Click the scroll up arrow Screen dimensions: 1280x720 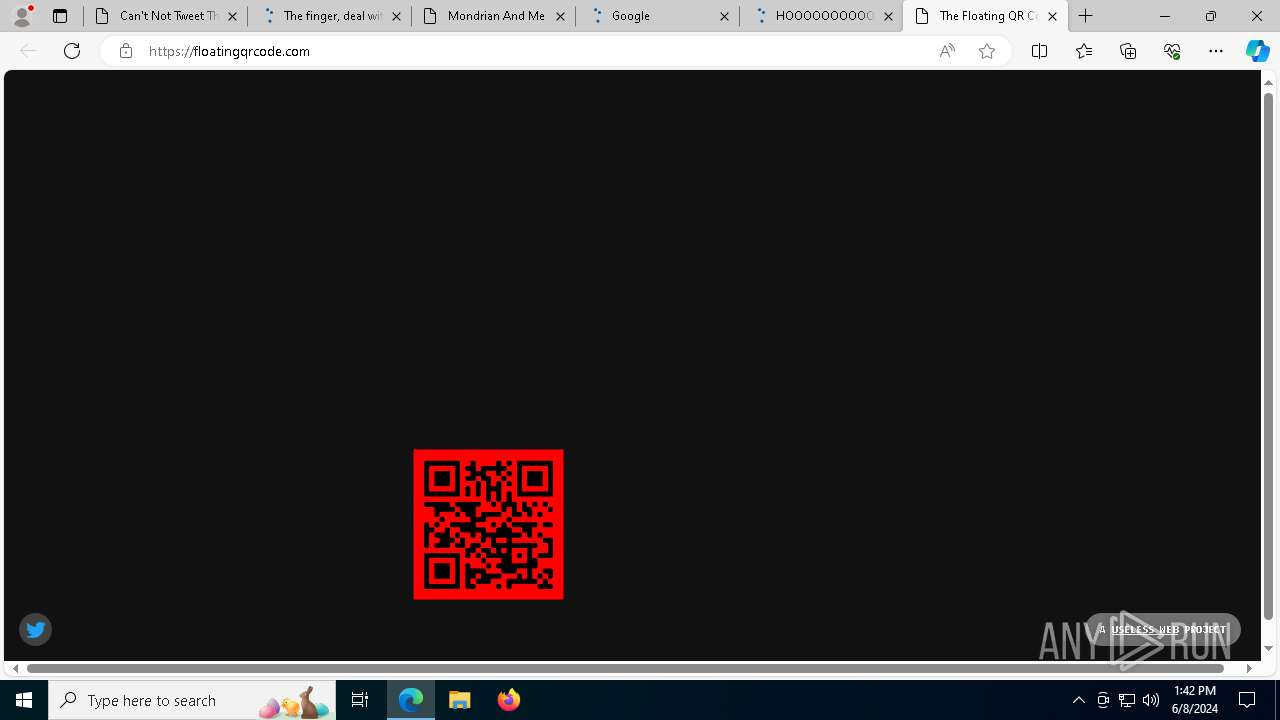(x=1268, y=82)
